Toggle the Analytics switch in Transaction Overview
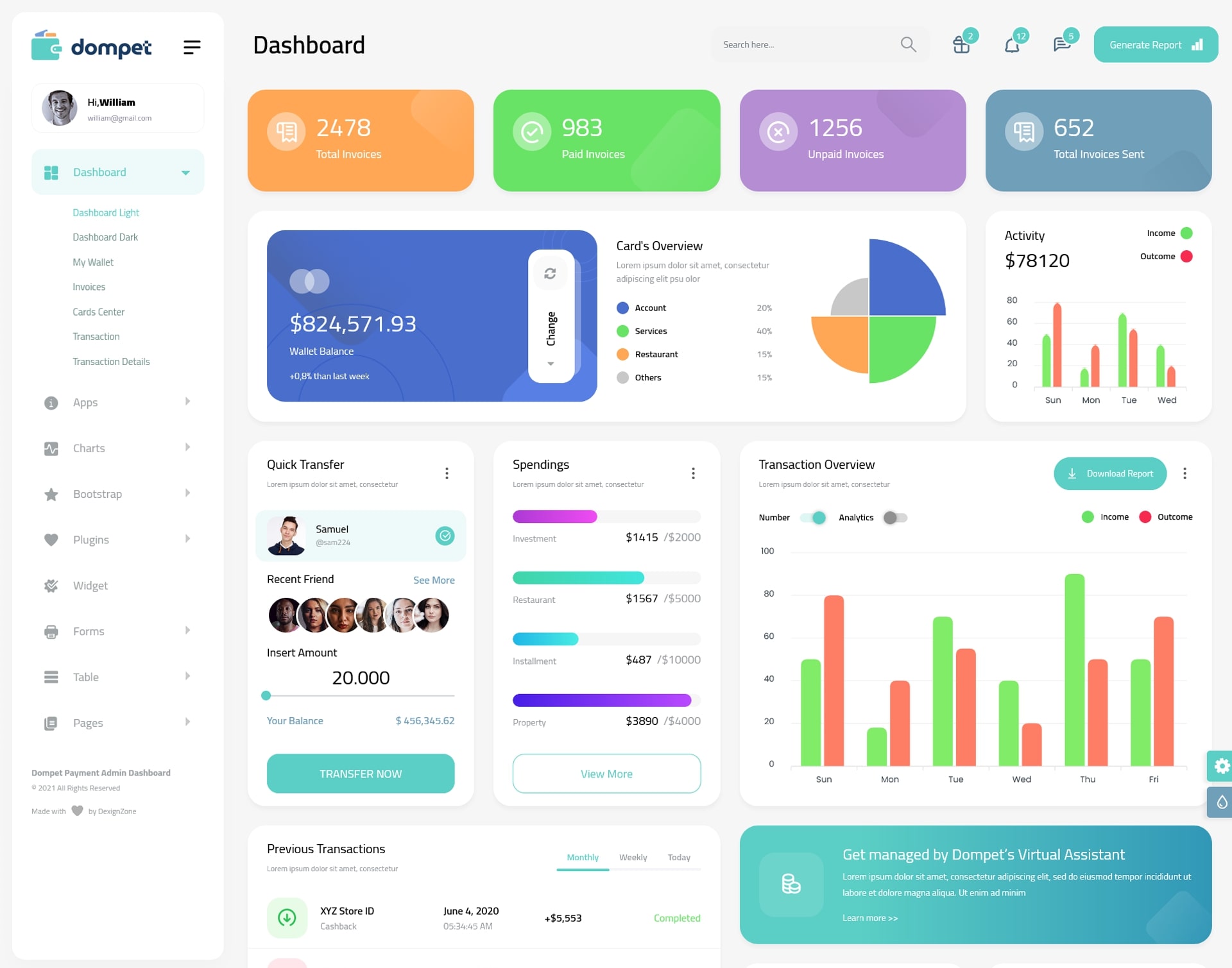 point(894,518)
